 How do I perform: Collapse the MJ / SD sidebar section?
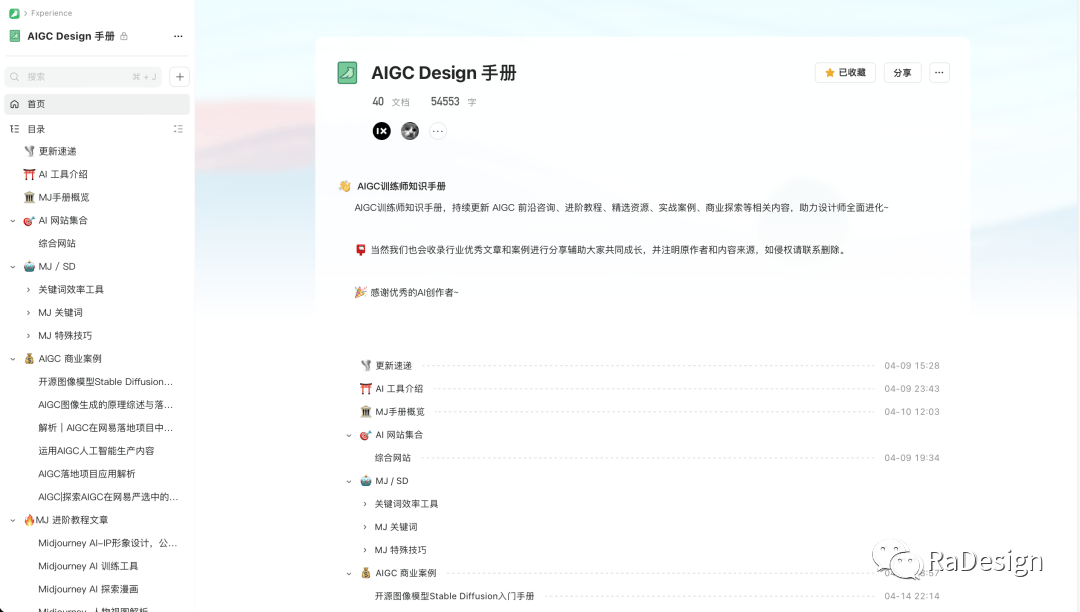click(12, 267)
